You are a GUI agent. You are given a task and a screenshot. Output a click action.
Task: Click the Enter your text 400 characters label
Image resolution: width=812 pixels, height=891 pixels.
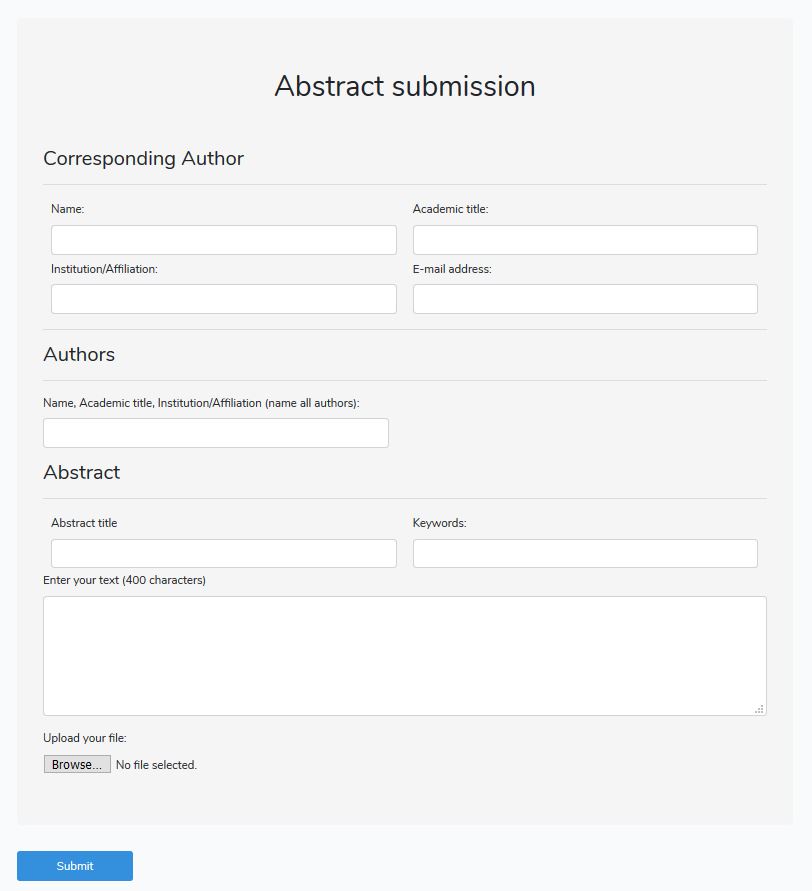[124, 579]
